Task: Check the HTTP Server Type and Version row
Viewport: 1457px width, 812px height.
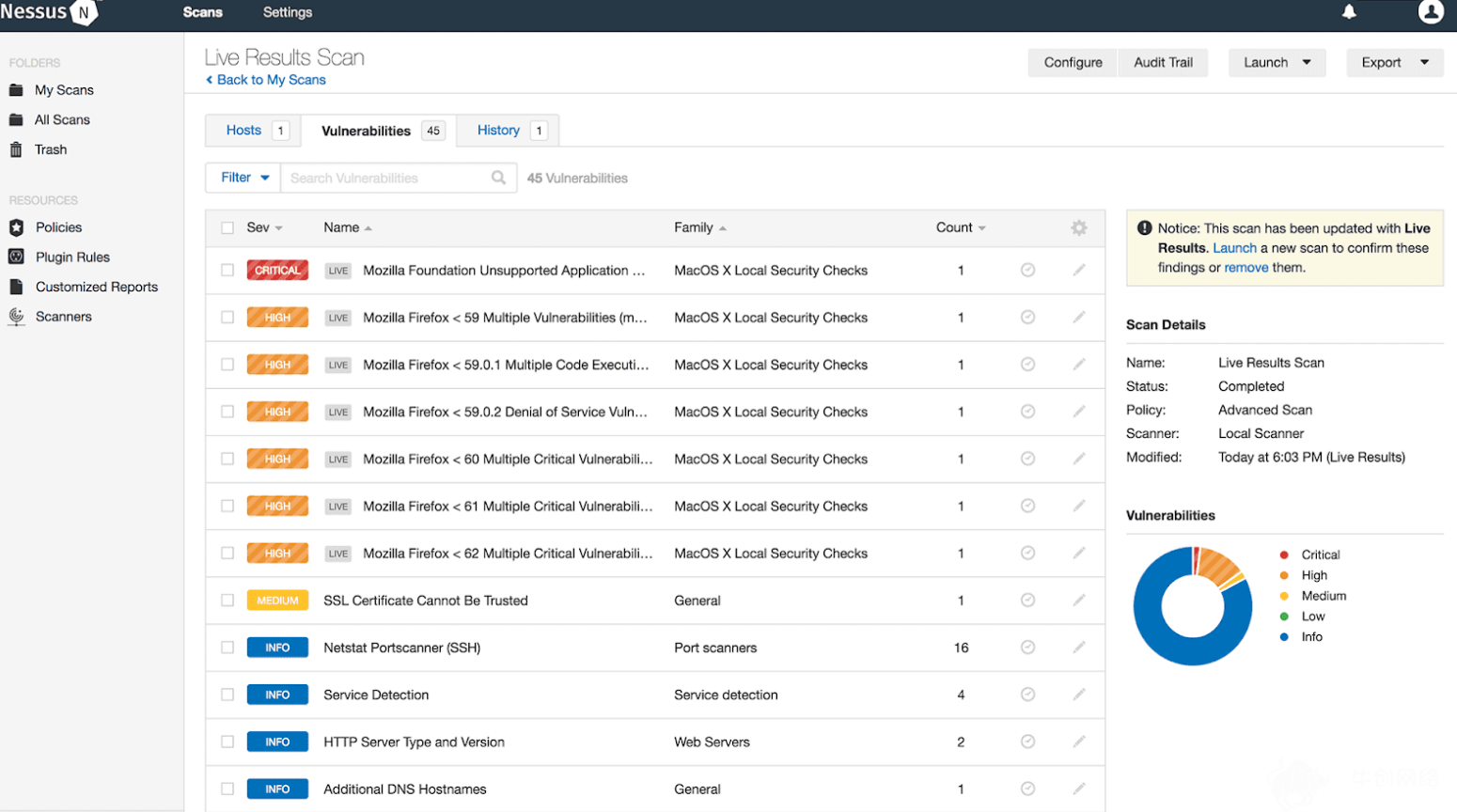Action: [x=227, y=742]
